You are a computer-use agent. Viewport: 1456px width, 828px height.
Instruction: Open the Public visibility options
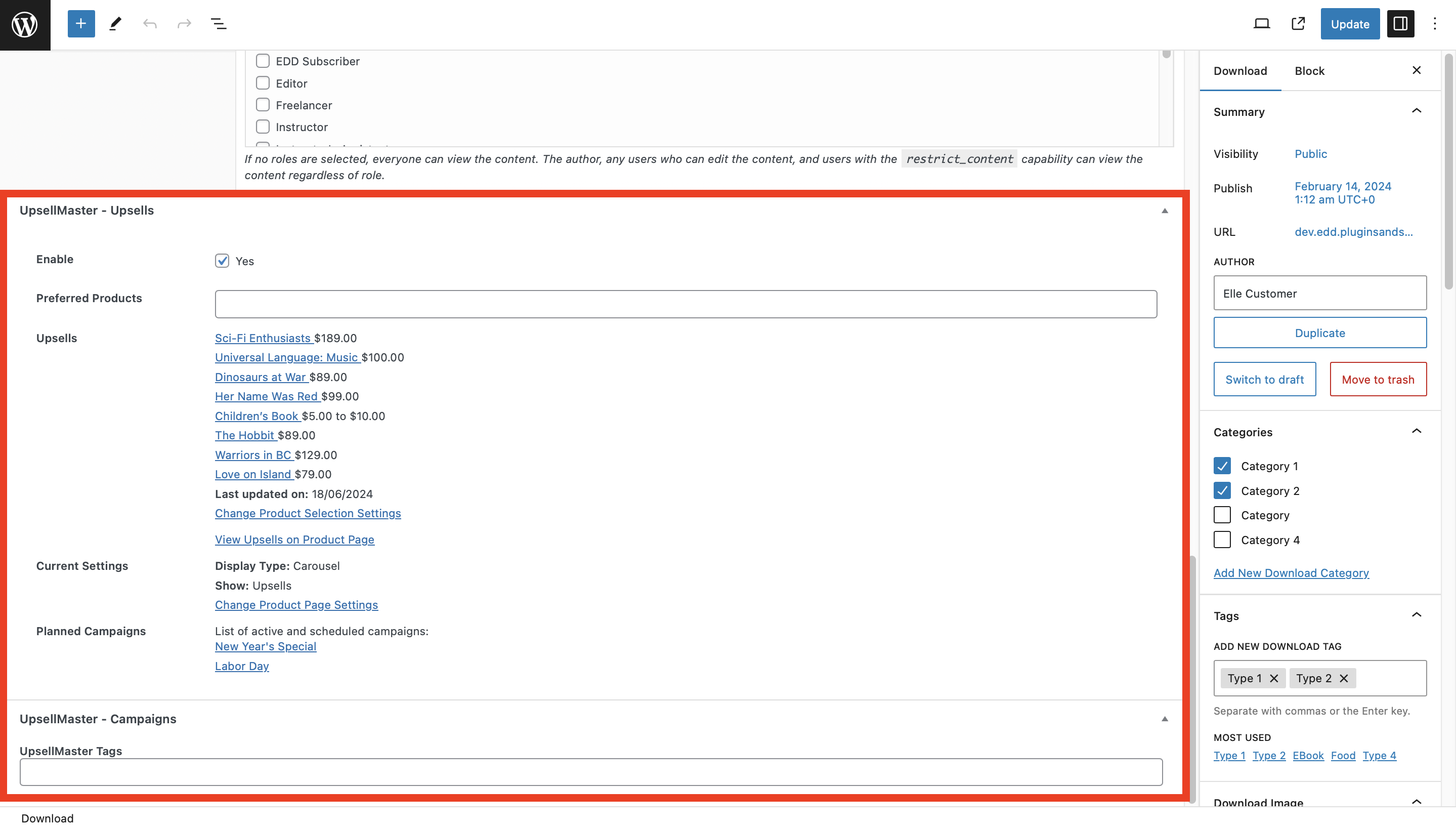(1310, 153)
